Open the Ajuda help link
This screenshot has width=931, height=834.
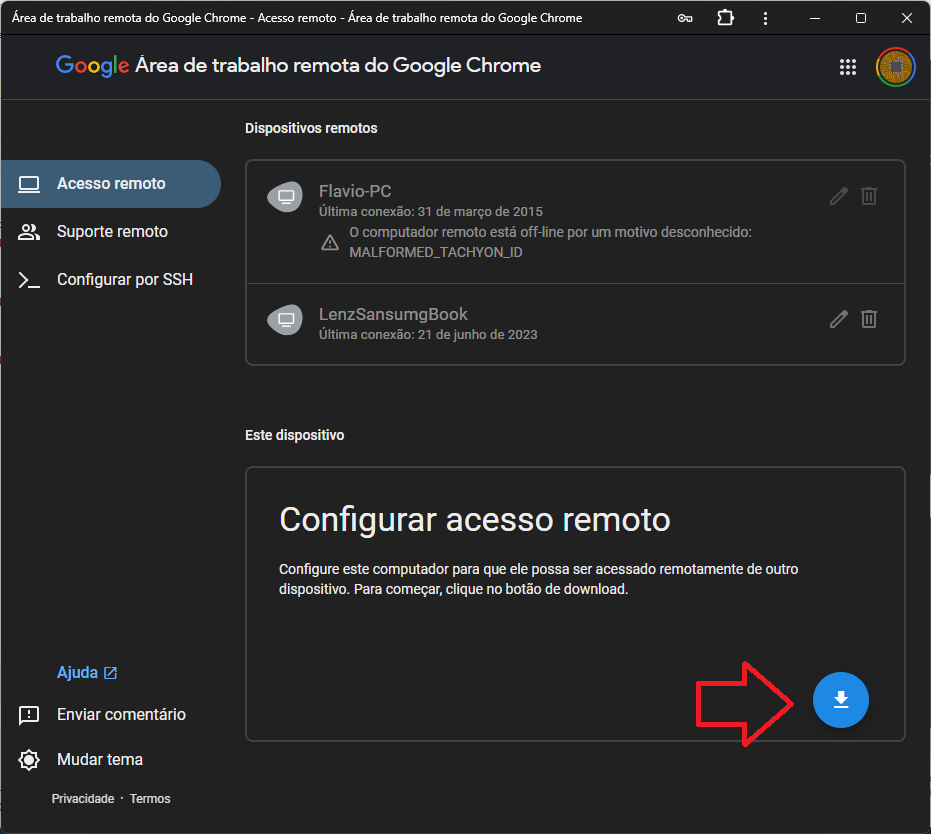tap(87, 673)
